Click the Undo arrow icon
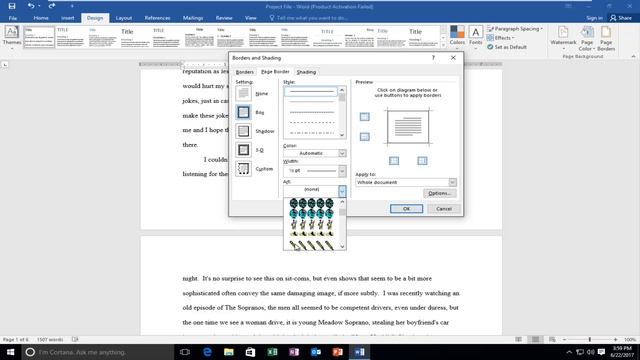 coord(31,6)
